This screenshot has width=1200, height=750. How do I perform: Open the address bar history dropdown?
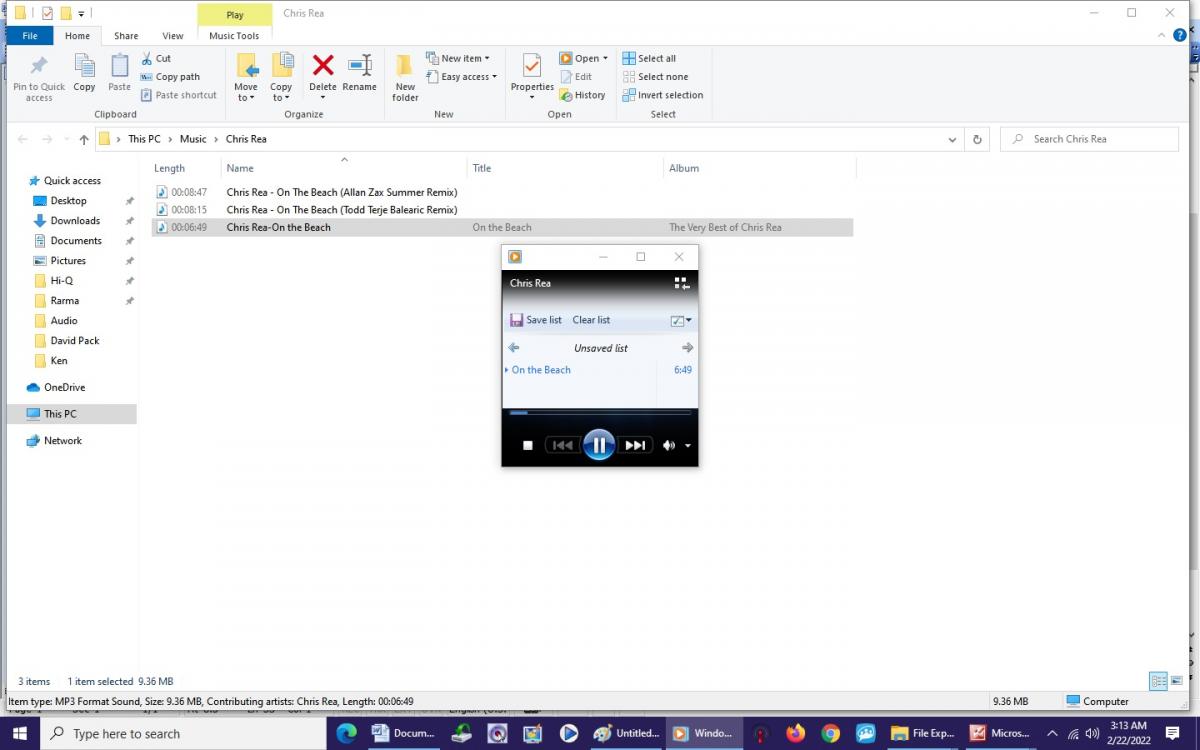point(952,140)
